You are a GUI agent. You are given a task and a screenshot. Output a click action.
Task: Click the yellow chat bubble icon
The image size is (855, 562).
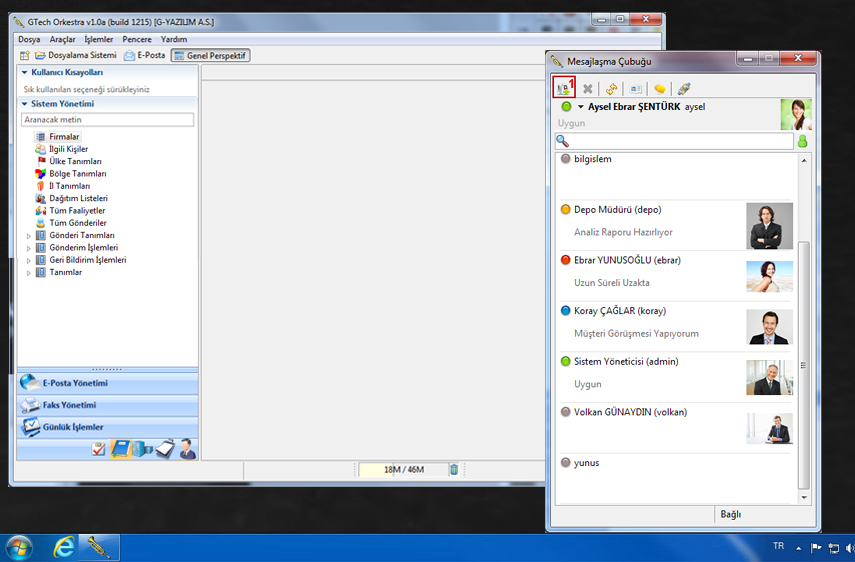click(660, 89)
